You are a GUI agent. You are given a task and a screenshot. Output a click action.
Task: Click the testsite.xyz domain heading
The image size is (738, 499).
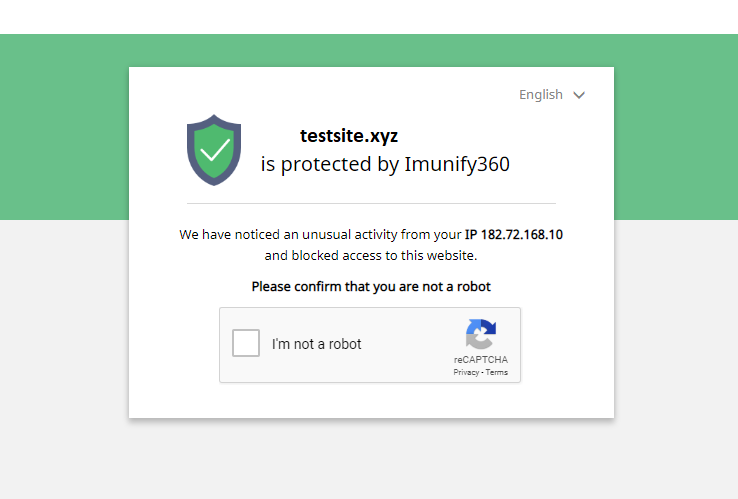click(349, 136)
